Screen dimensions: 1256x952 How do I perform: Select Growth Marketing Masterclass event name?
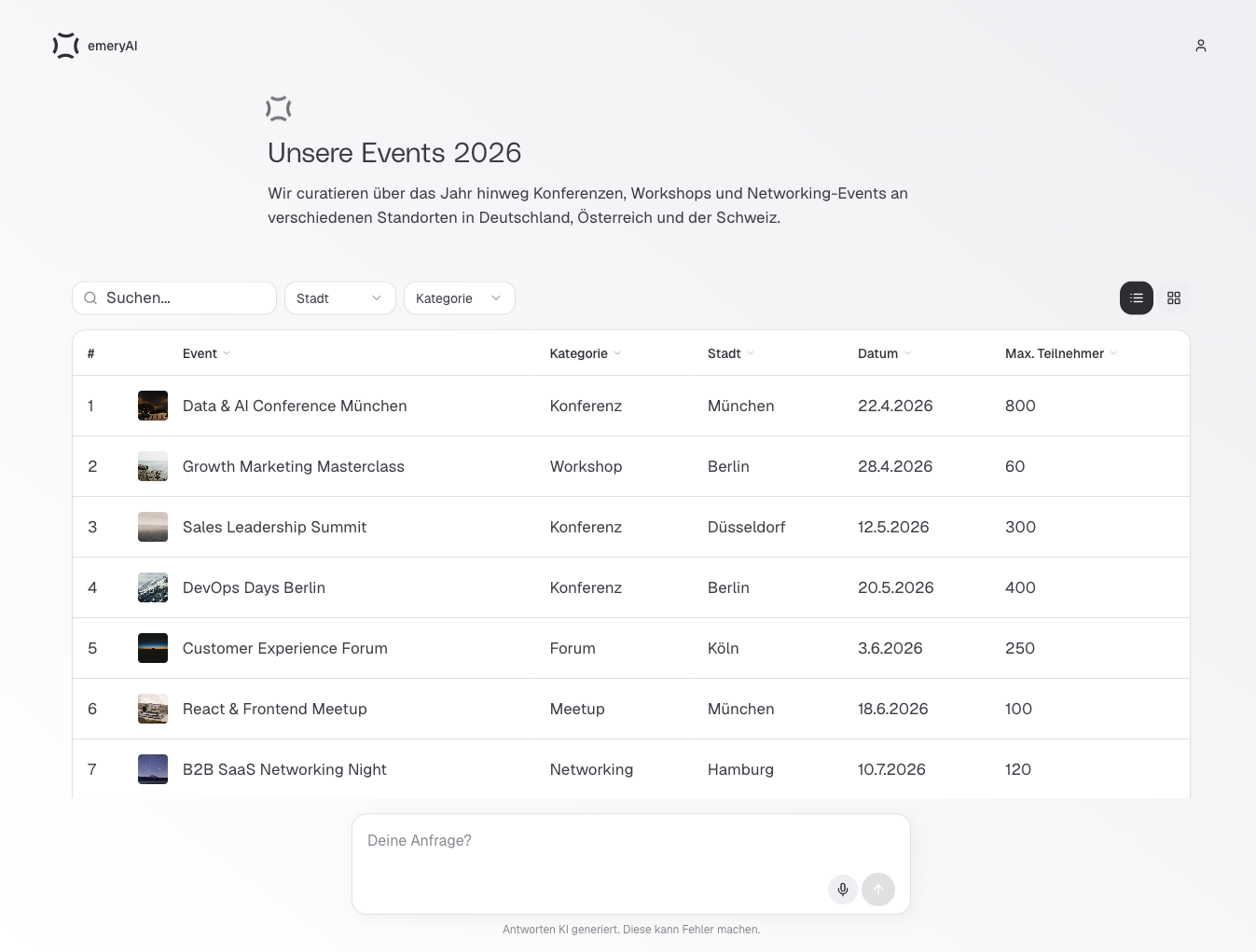[x=294, y=466]
